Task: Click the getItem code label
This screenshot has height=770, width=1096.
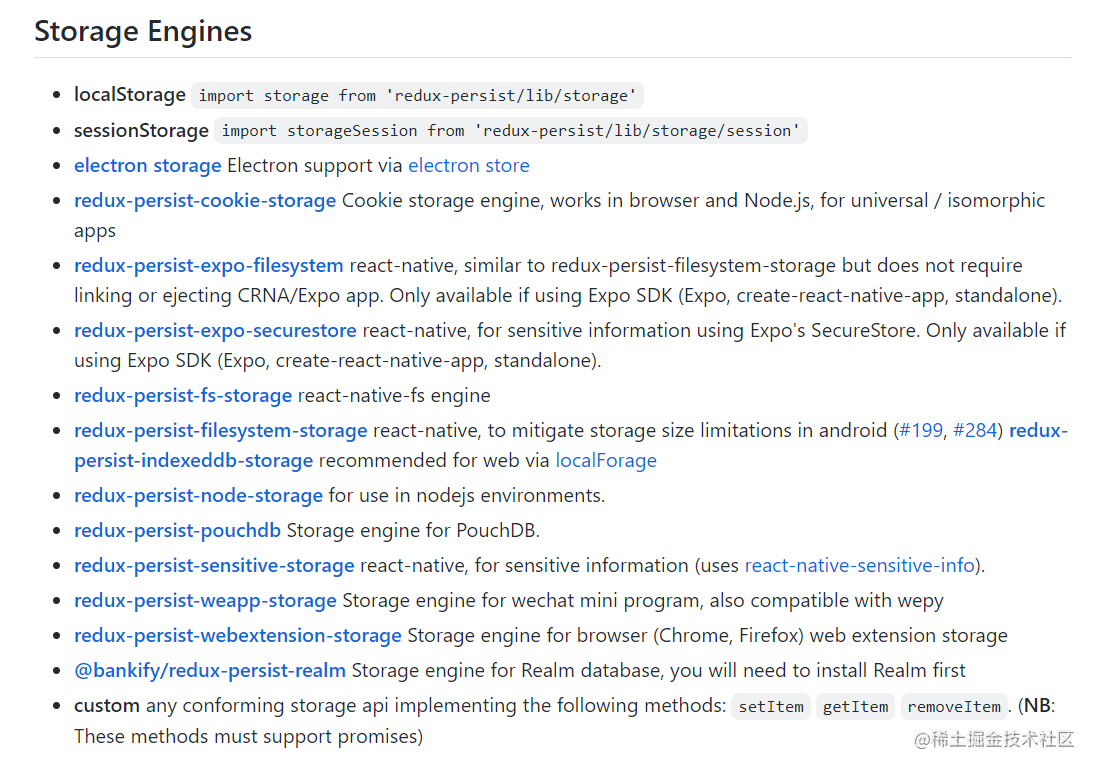Action: click(x=856, y=707)
